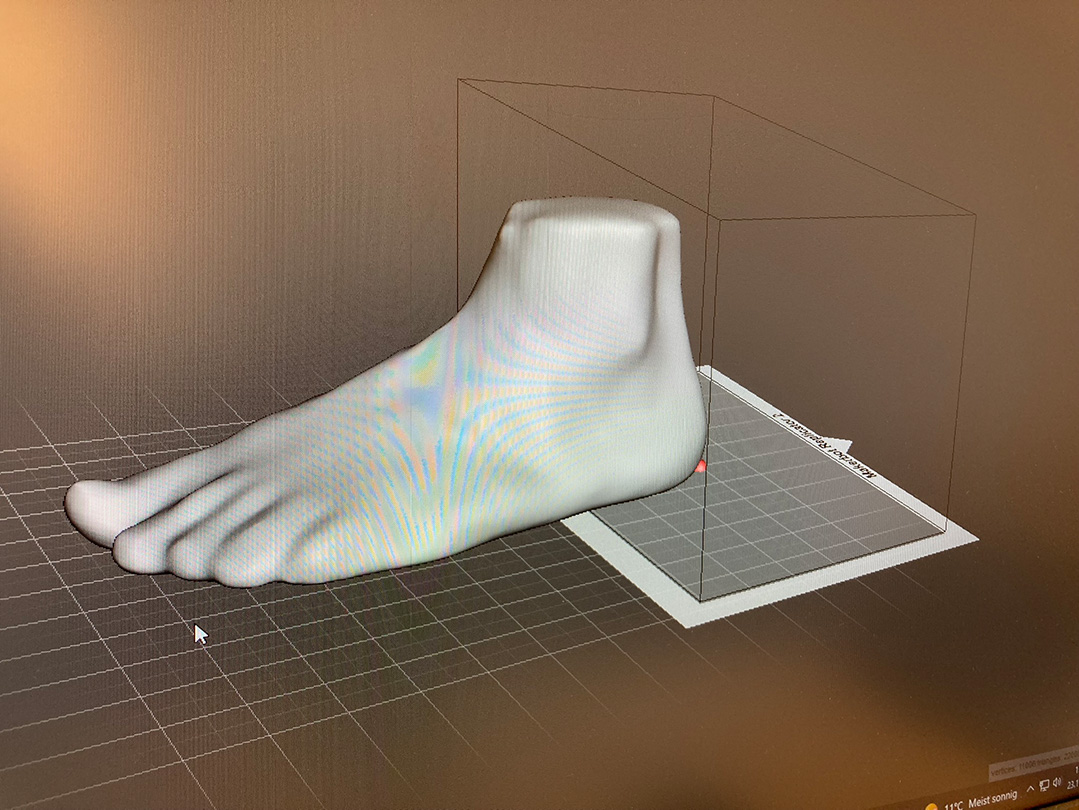Open the weather widget showing Meist sonnig

coord(972,802)
